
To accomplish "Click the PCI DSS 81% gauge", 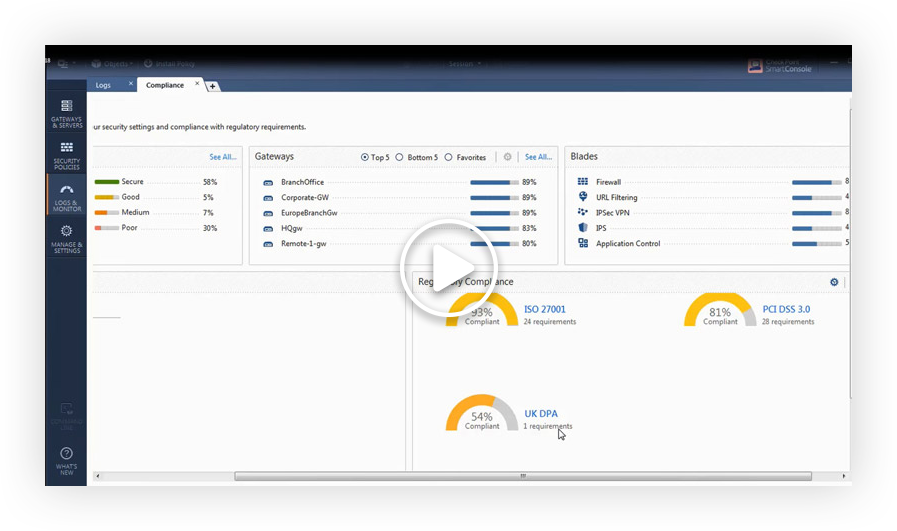I will tap(720, 310).
